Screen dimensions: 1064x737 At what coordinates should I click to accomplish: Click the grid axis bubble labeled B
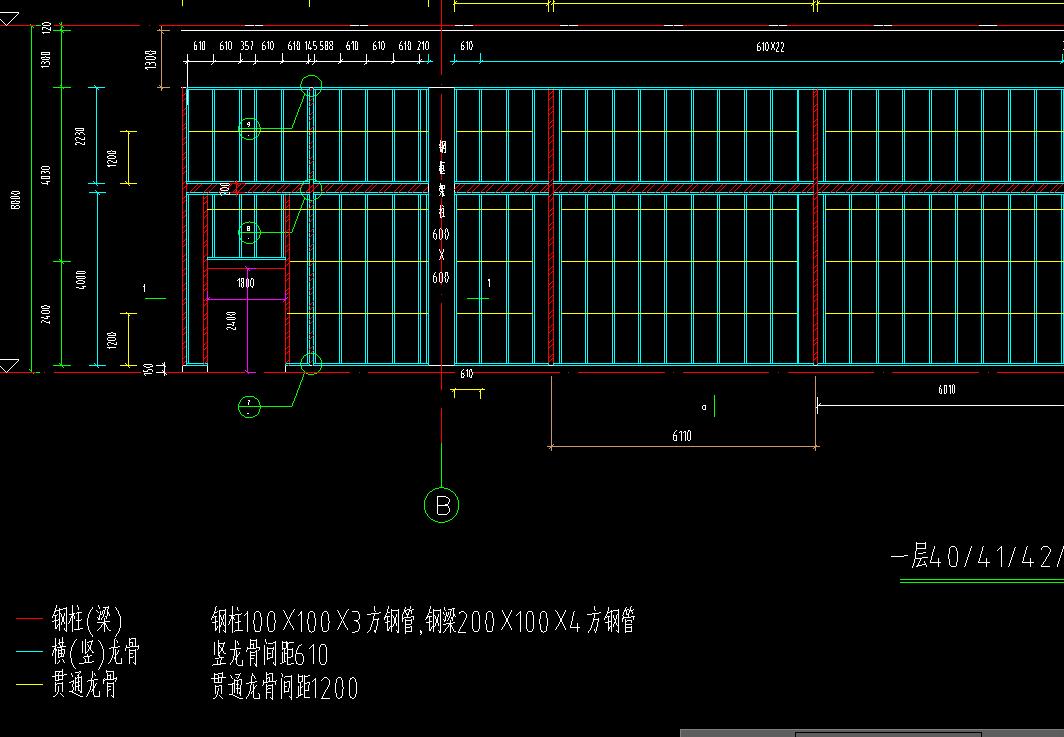click(x=441, y=505)
